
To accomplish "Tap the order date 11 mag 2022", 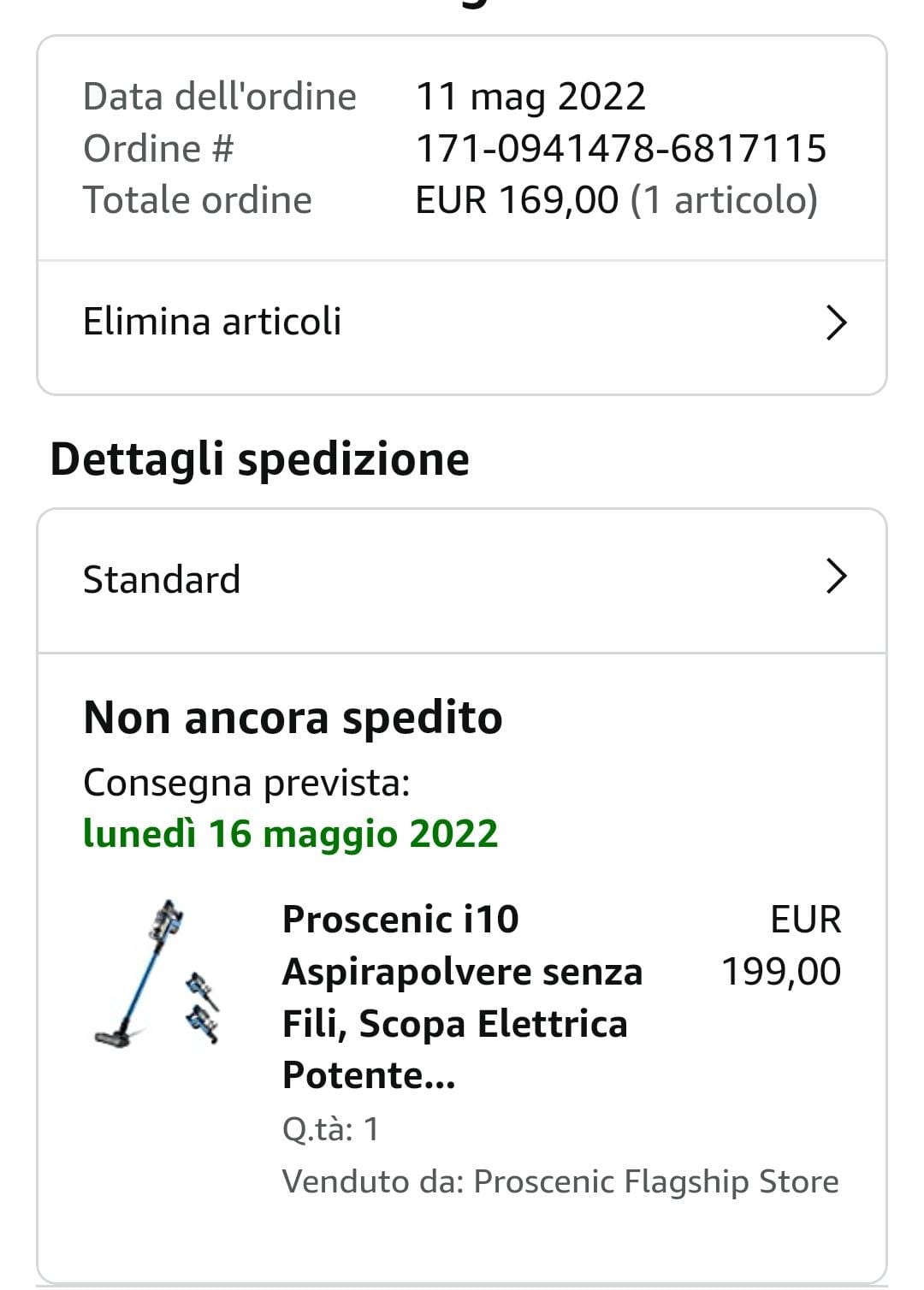I will point(530,97).
